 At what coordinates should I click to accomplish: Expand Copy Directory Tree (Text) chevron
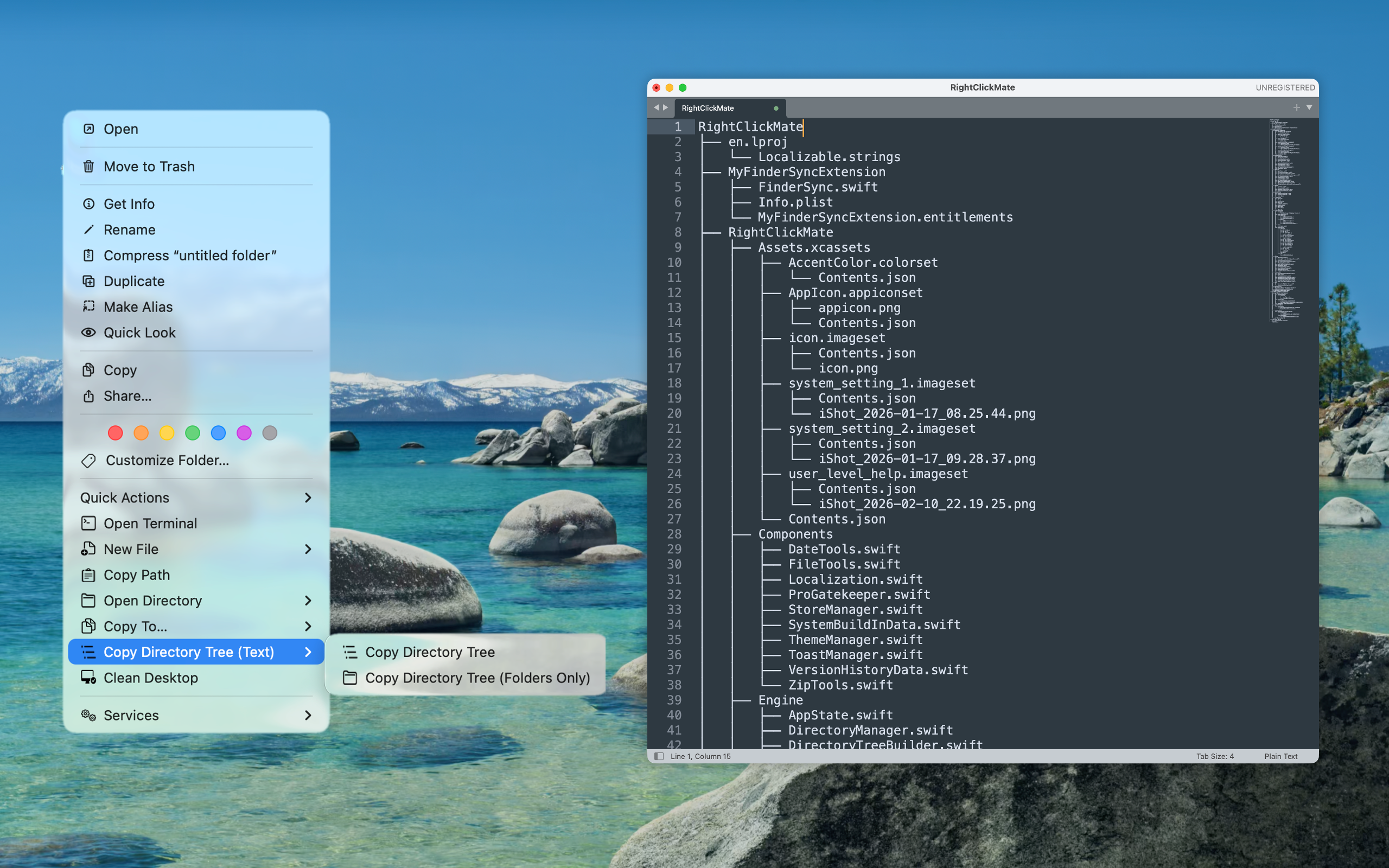pos(308,652)
